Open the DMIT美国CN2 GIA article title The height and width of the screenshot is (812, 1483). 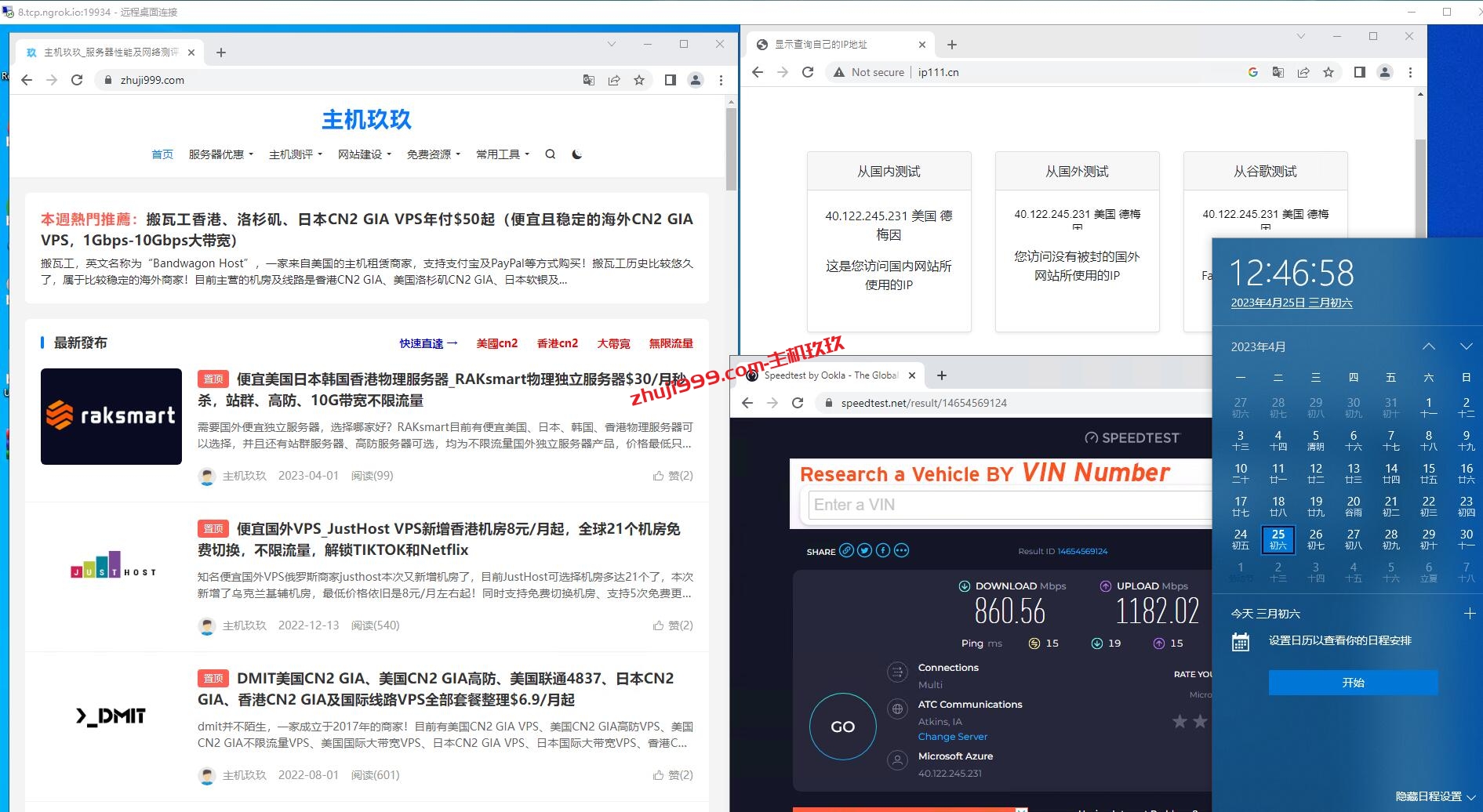click(x=435, y=689)
